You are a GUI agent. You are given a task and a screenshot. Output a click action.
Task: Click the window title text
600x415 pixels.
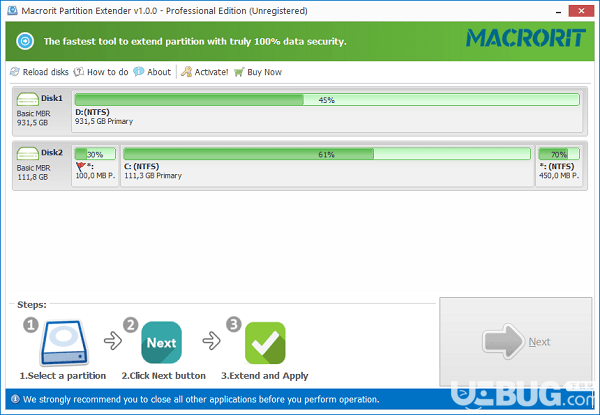click(x=165, y=11)
